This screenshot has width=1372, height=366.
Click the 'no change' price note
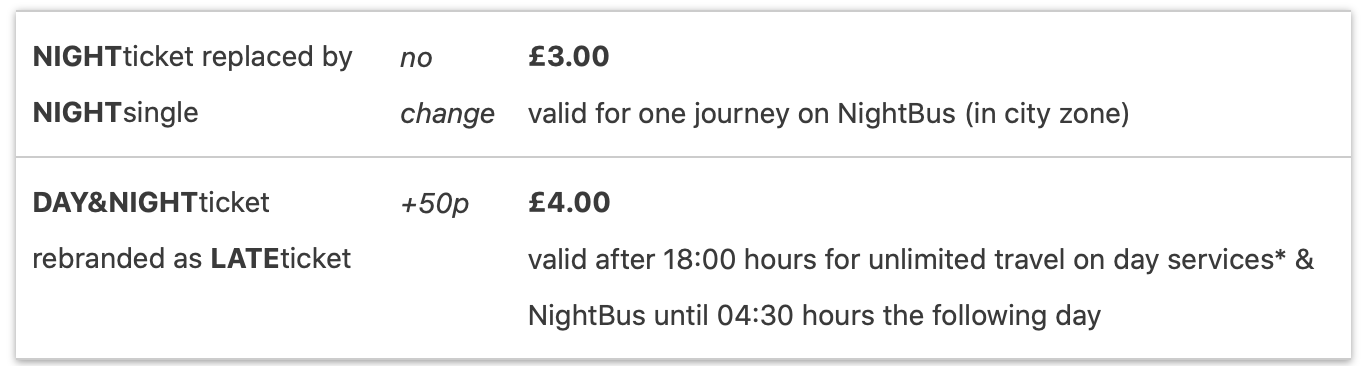click(447, 86)
